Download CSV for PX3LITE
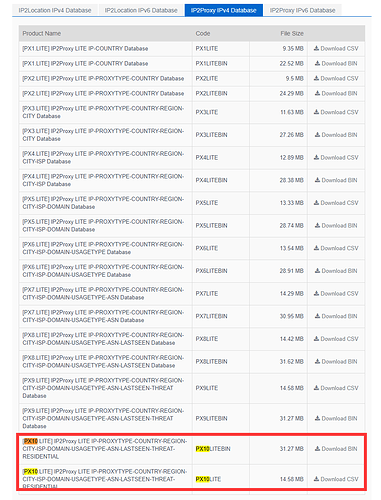This screenshot has width=381, height=500. (336, 112)
